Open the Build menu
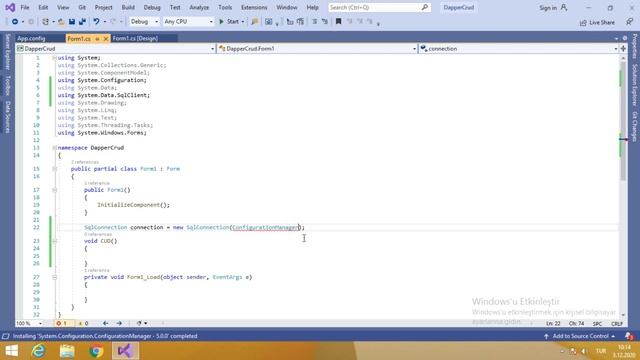This screenshot has height=360, width=640. pos(128,7)
